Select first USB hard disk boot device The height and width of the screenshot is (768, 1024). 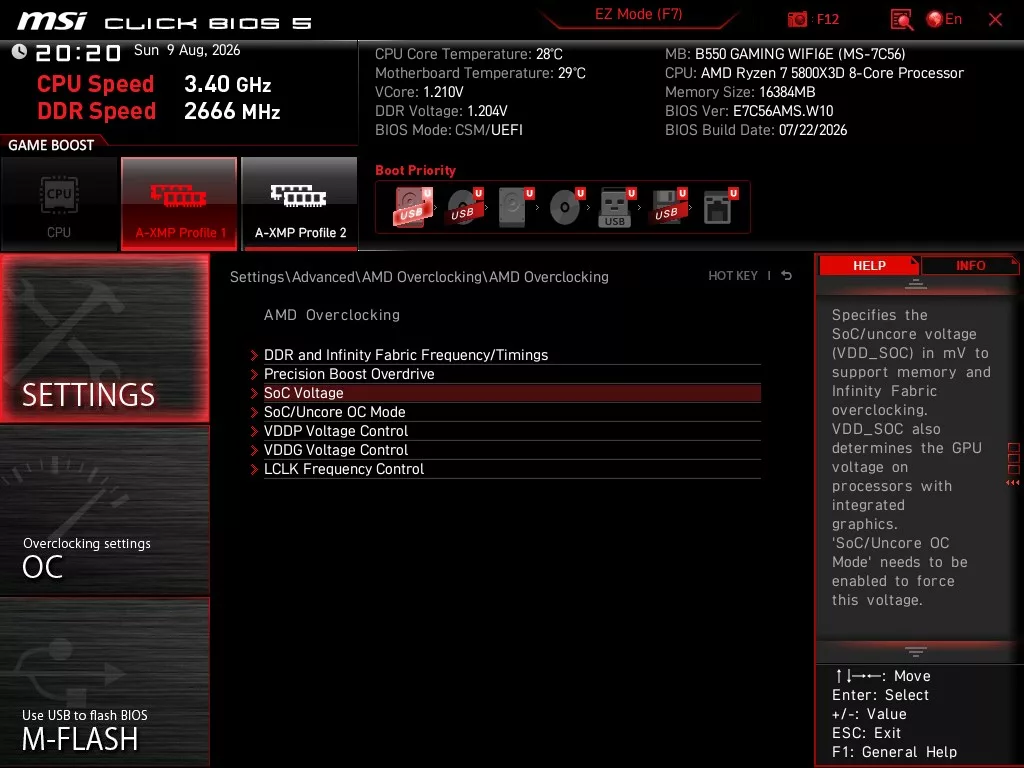tap(412, 207)
